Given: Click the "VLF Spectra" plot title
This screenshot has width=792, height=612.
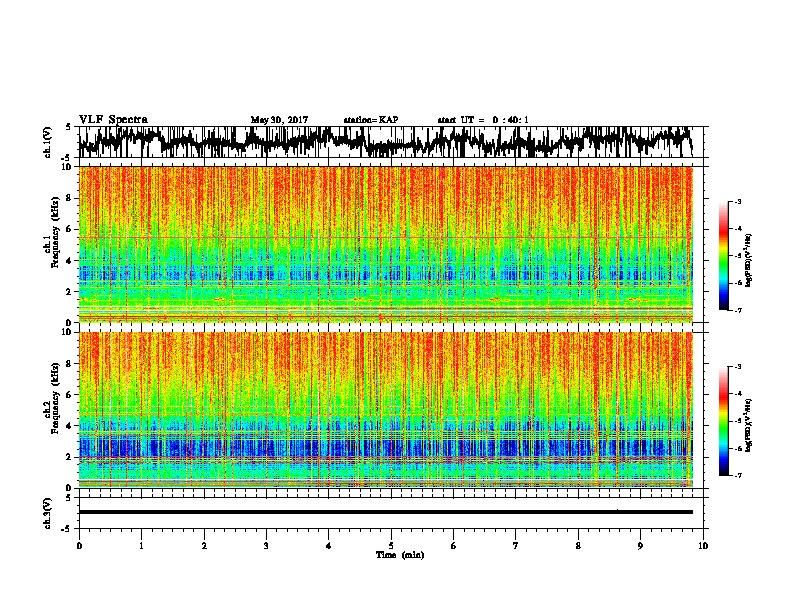Looking at the screenshot, I should (113, 119).
